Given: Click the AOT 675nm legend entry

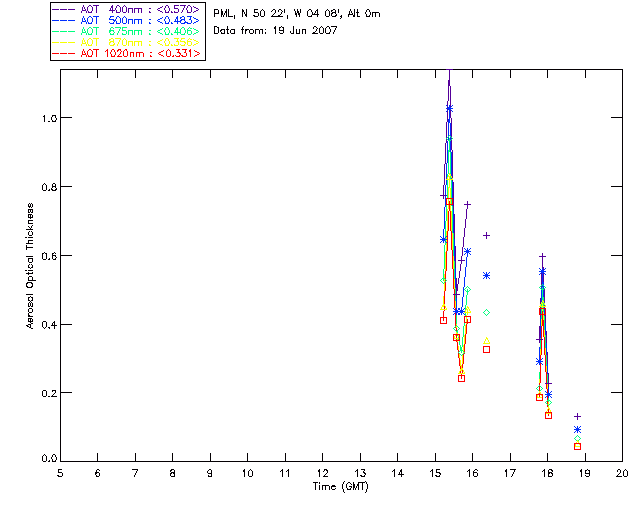Looking at the screenshot, I should (127, 31).
